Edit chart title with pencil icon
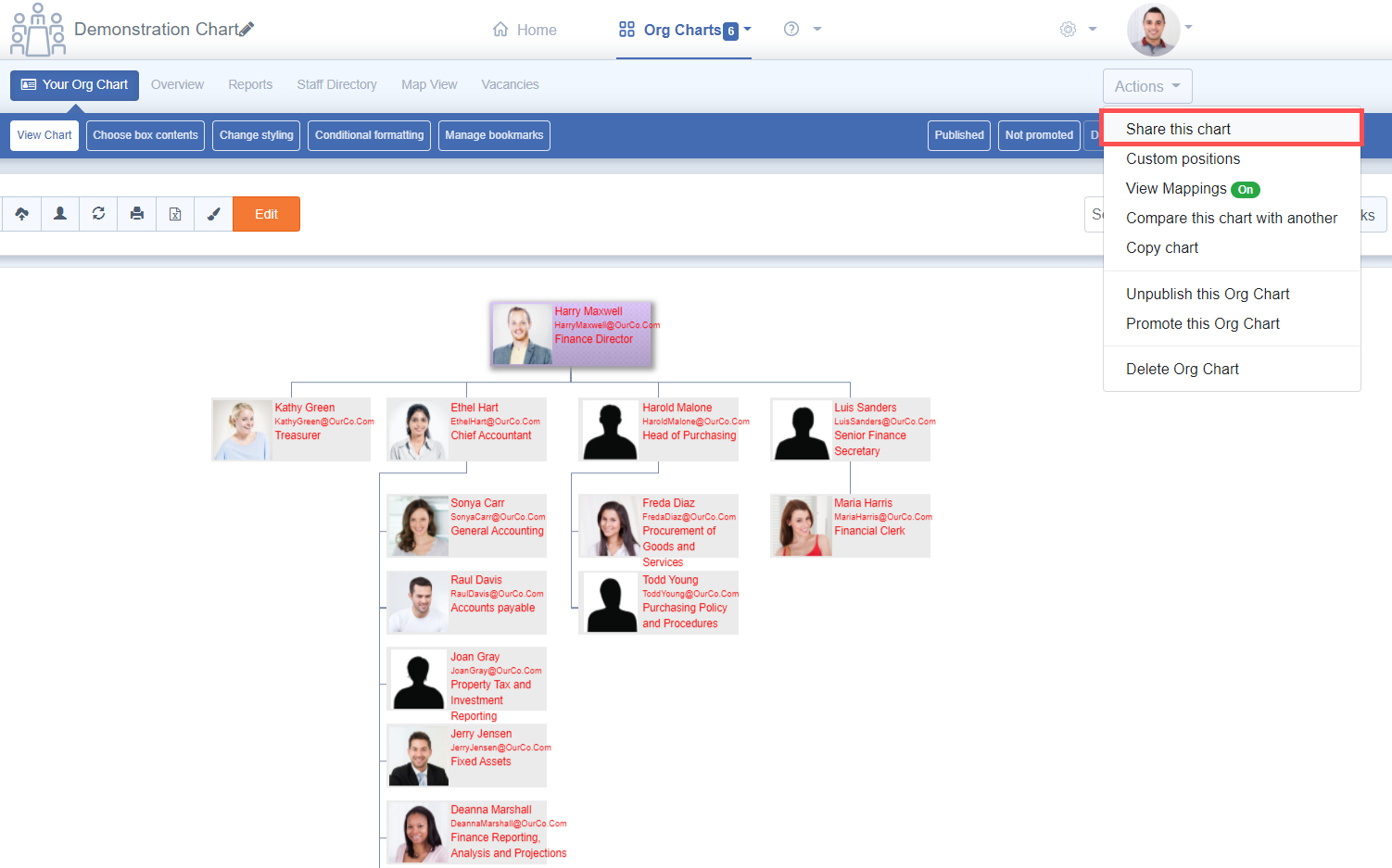 pyautogui.click(x=247, y=30)
